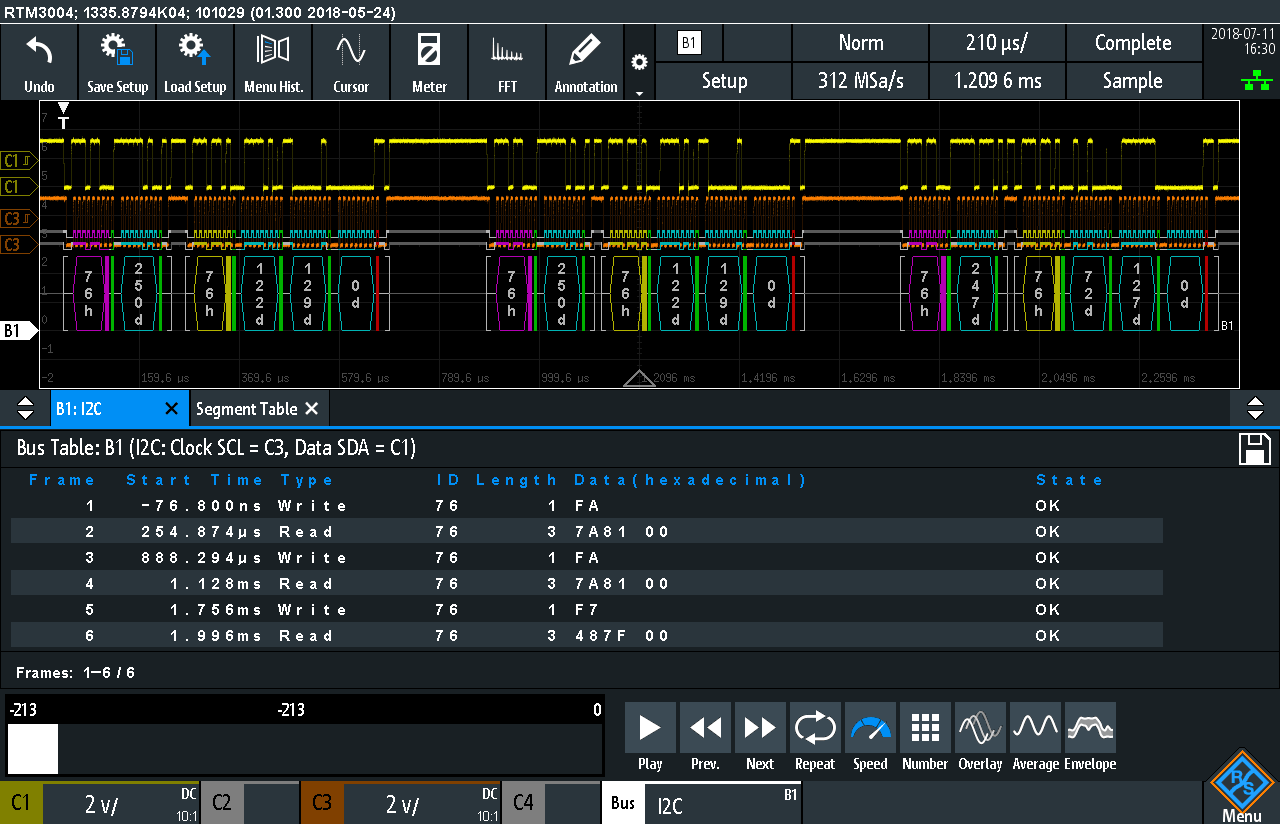Enable channel C4 in the bottom bar

click(522, 803)
